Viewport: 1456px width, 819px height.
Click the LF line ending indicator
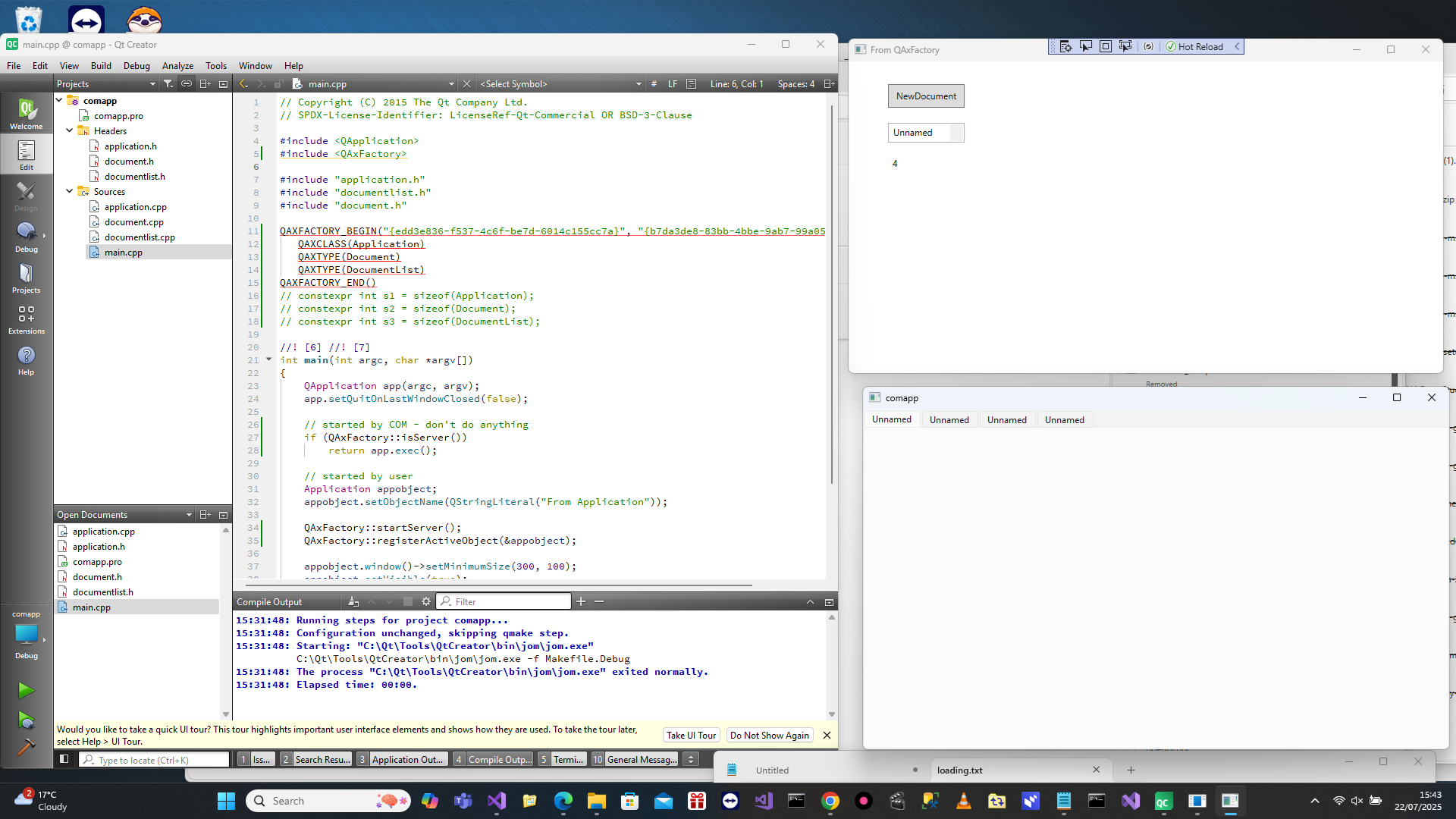(673, 84)
